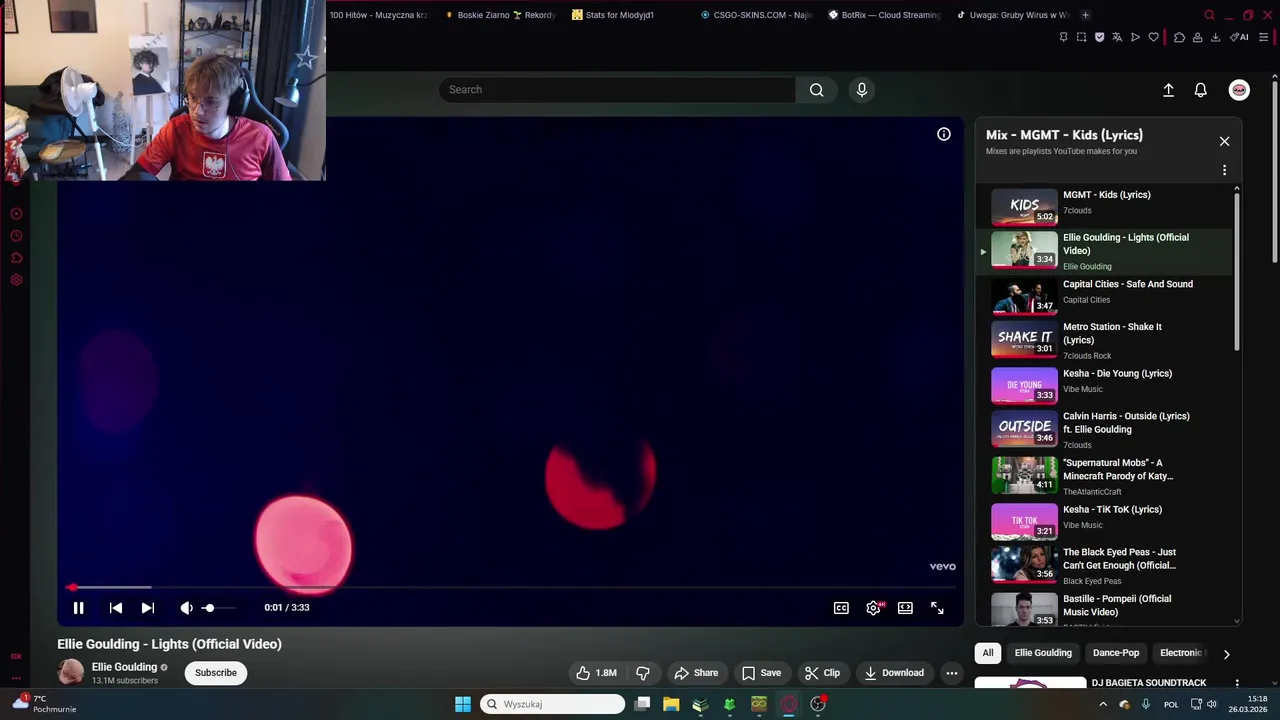Open more actions menu beside Download
This screenshot has width=1280, height=720.
pyautogui.click(x=952, y=673)
